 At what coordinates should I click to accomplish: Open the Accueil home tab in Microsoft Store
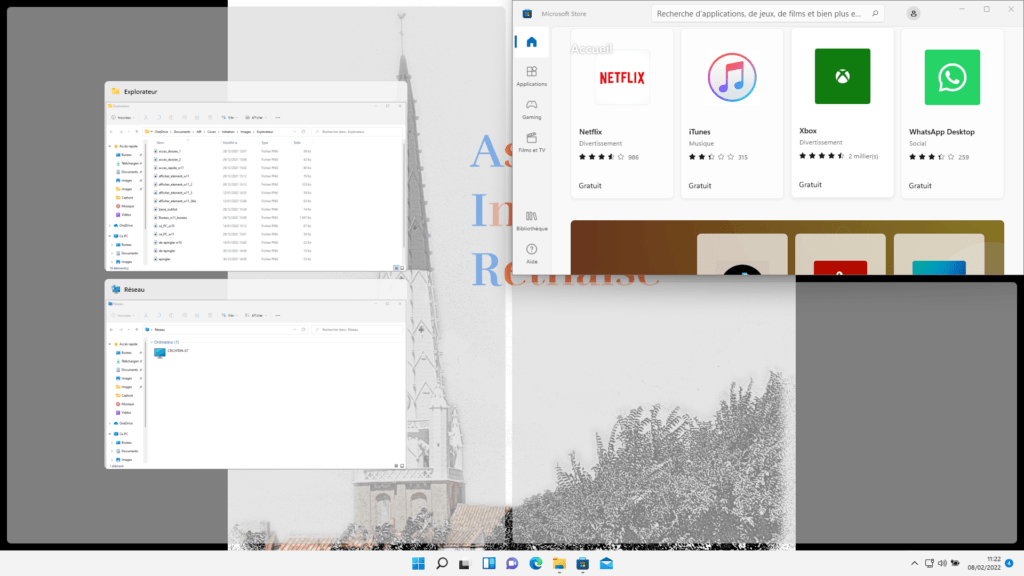pyautogui.click(x=532, y=42)
